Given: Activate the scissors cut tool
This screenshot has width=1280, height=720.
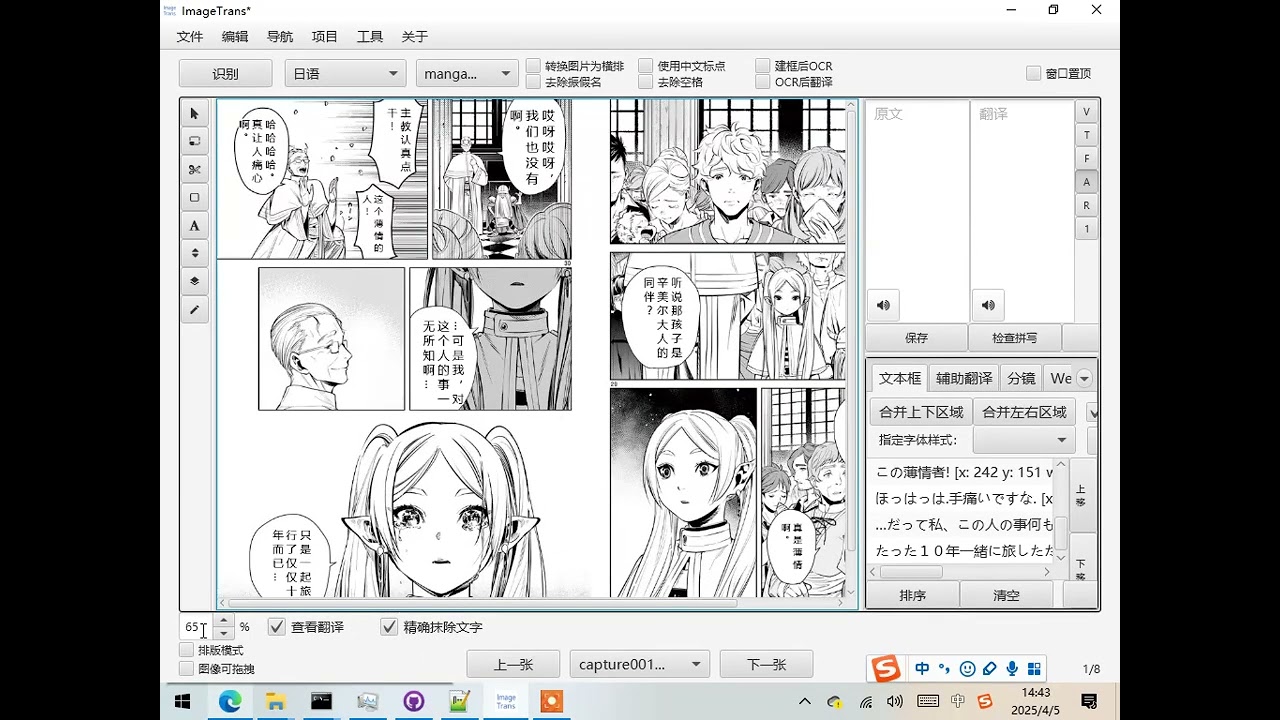Looking at the screenshot, I should tap(194, 170).
